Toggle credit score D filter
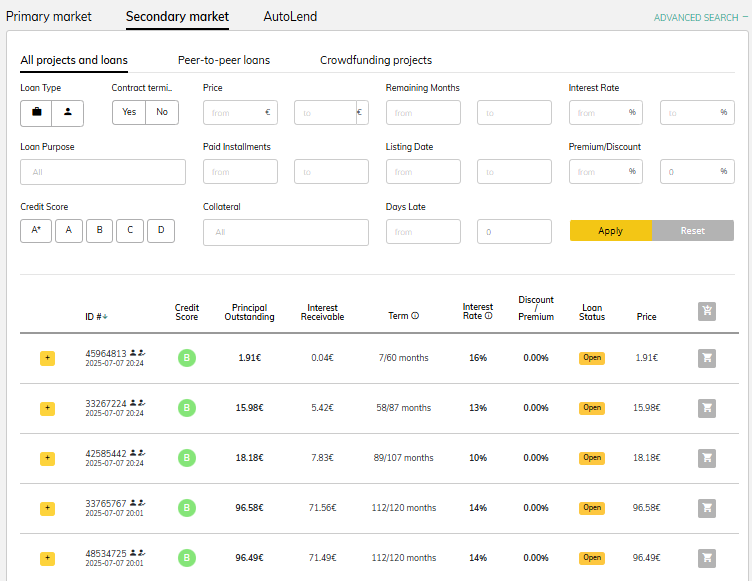 [161, 231]
